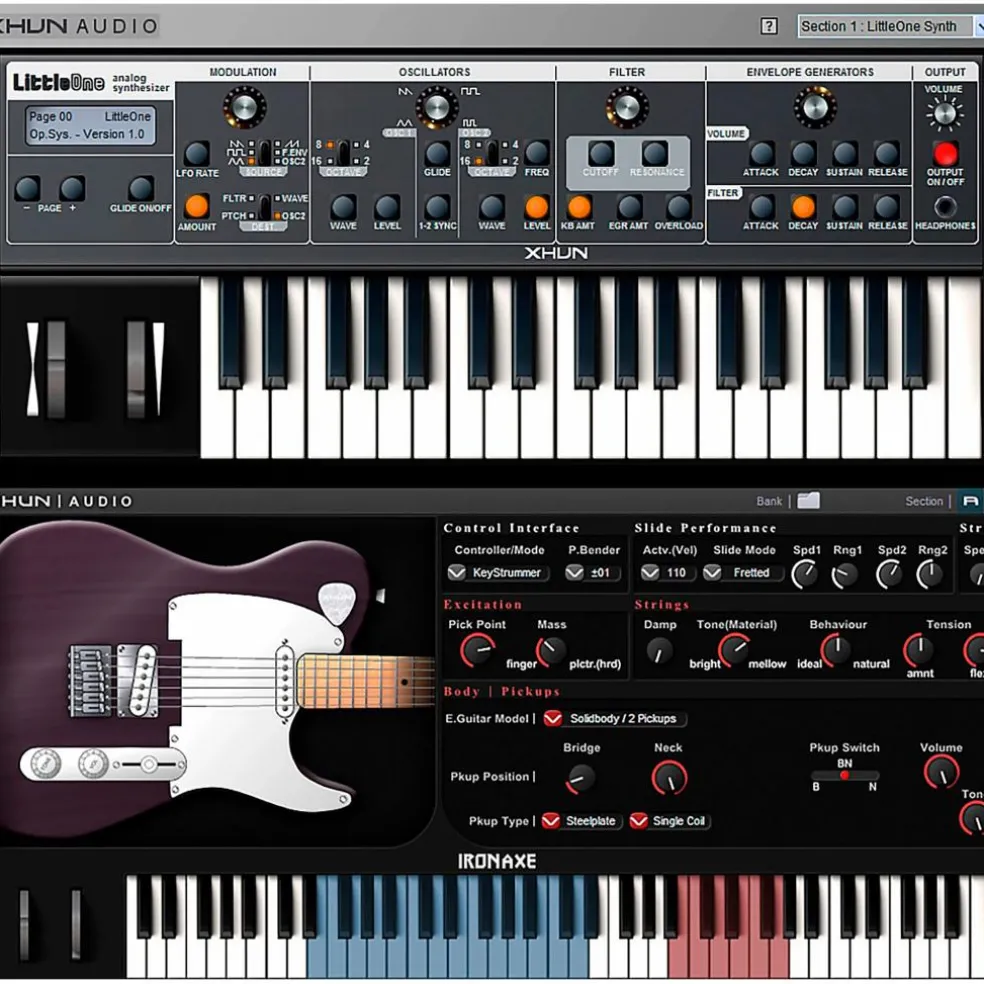Click the Bridge pickup position knob
Viewport: 984px width, 984px height.
click(581, 778)
